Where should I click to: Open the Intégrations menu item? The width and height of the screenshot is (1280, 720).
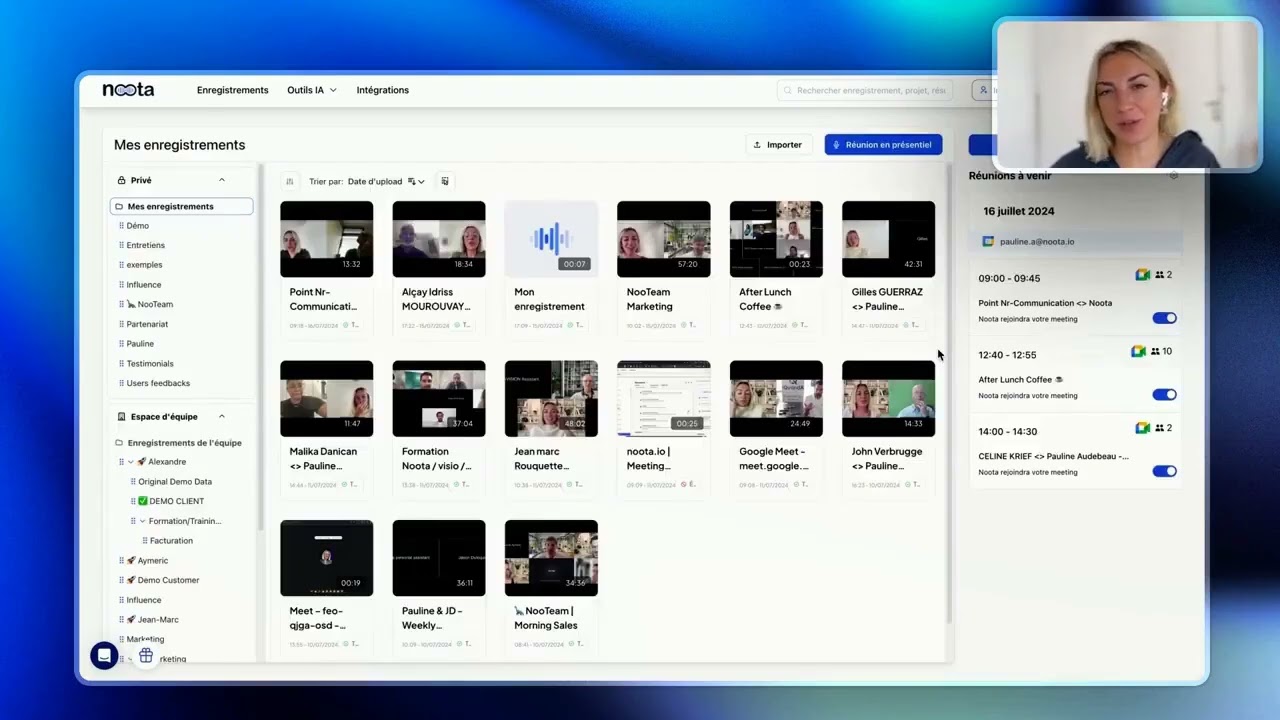point(382,90)
